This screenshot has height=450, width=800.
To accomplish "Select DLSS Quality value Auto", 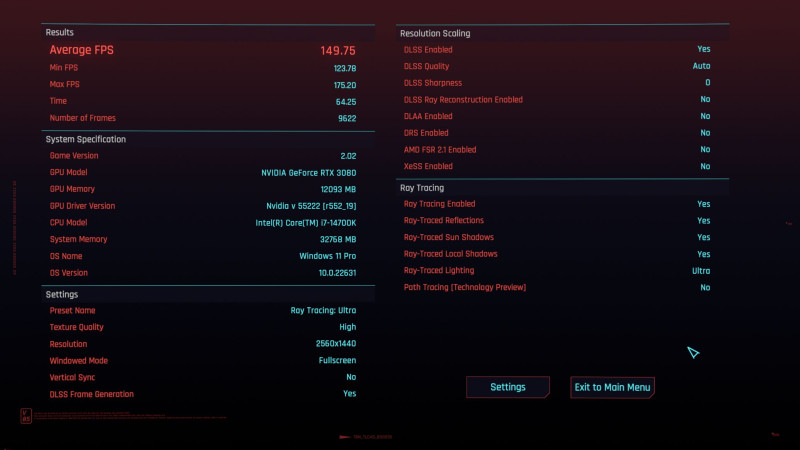I will pos(701,66).
